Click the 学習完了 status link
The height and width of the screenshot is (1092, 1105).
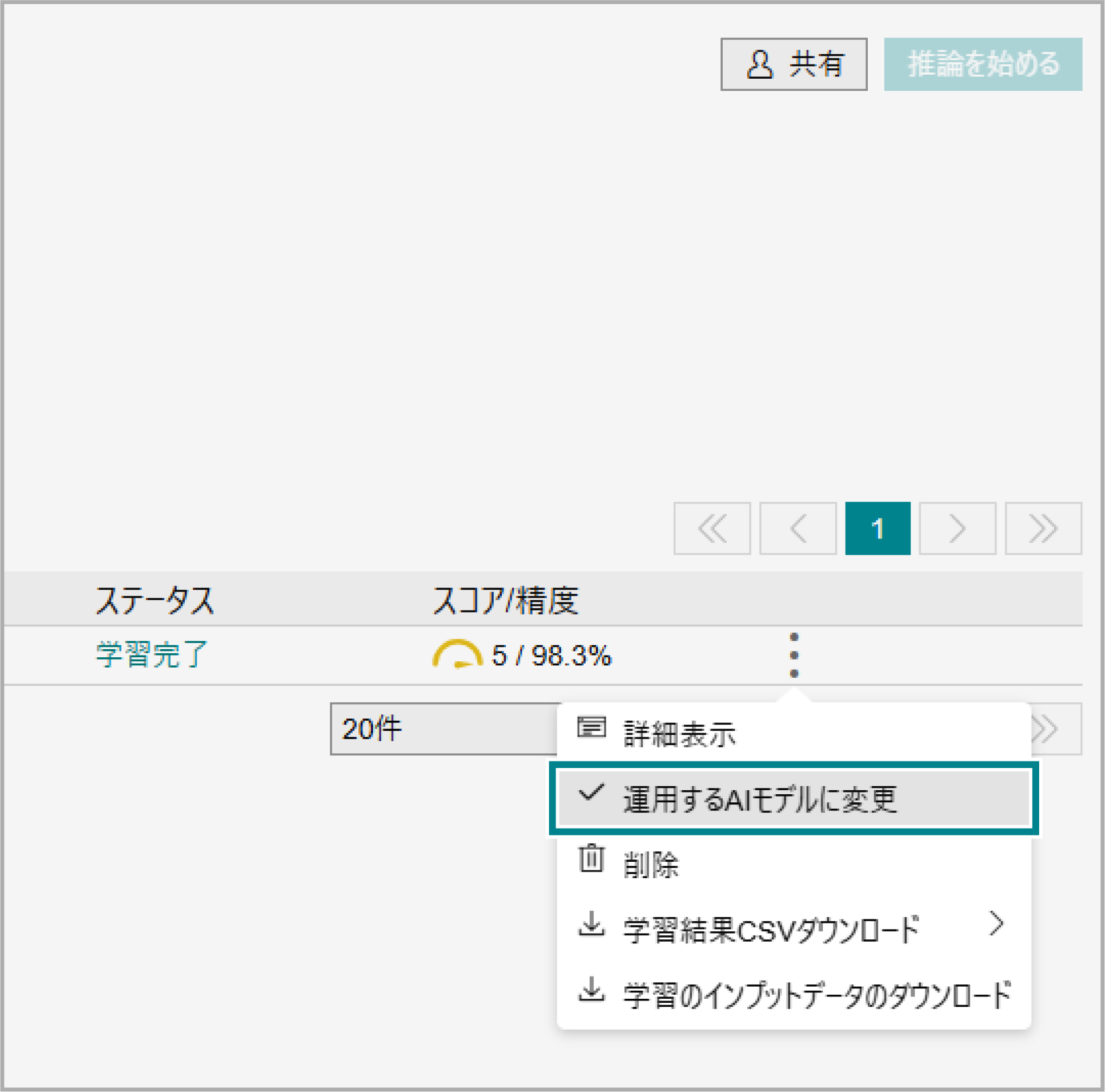point(152,654)
